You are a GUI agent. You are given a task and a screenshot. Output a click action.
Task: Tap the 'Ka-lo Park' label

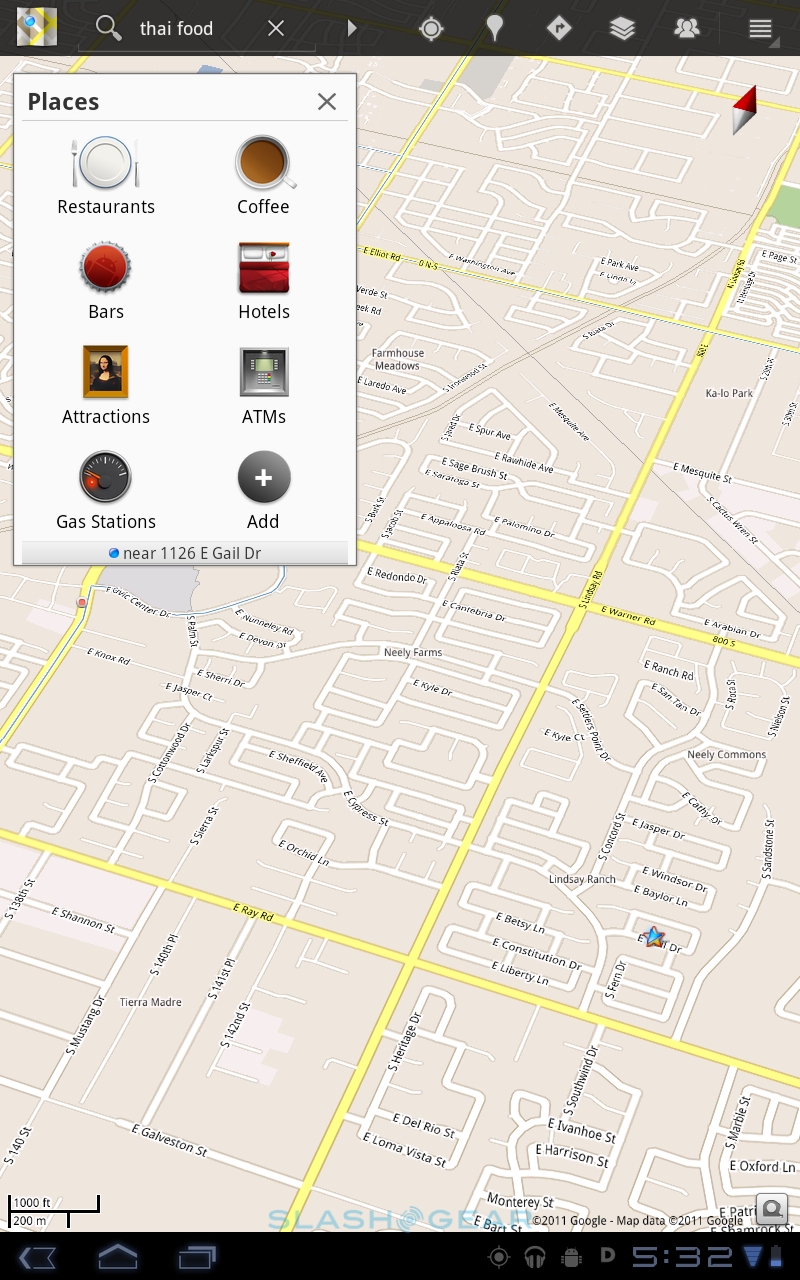coord(729,394)
